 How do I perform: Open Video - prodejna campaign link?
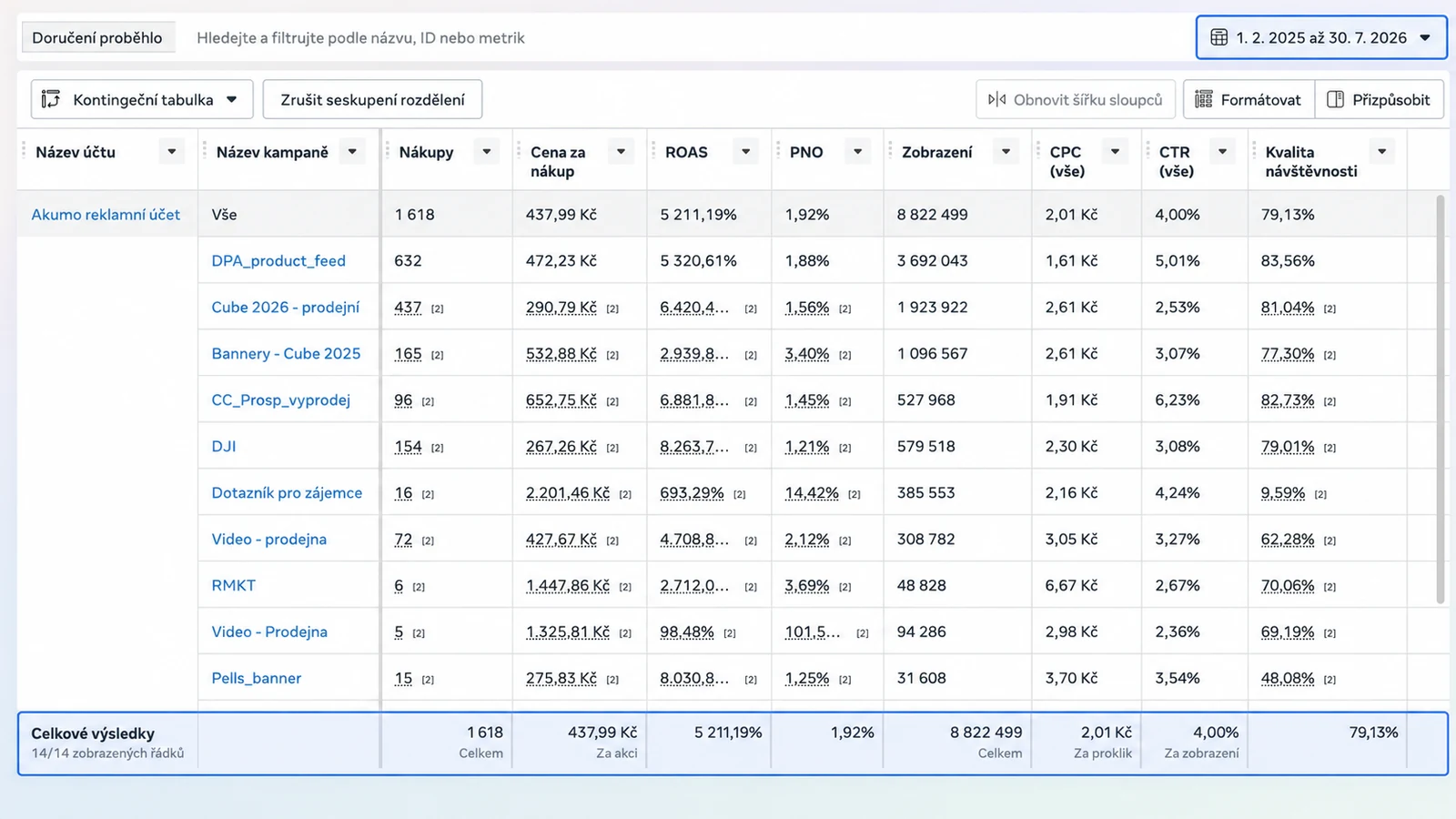pos(269,540)
